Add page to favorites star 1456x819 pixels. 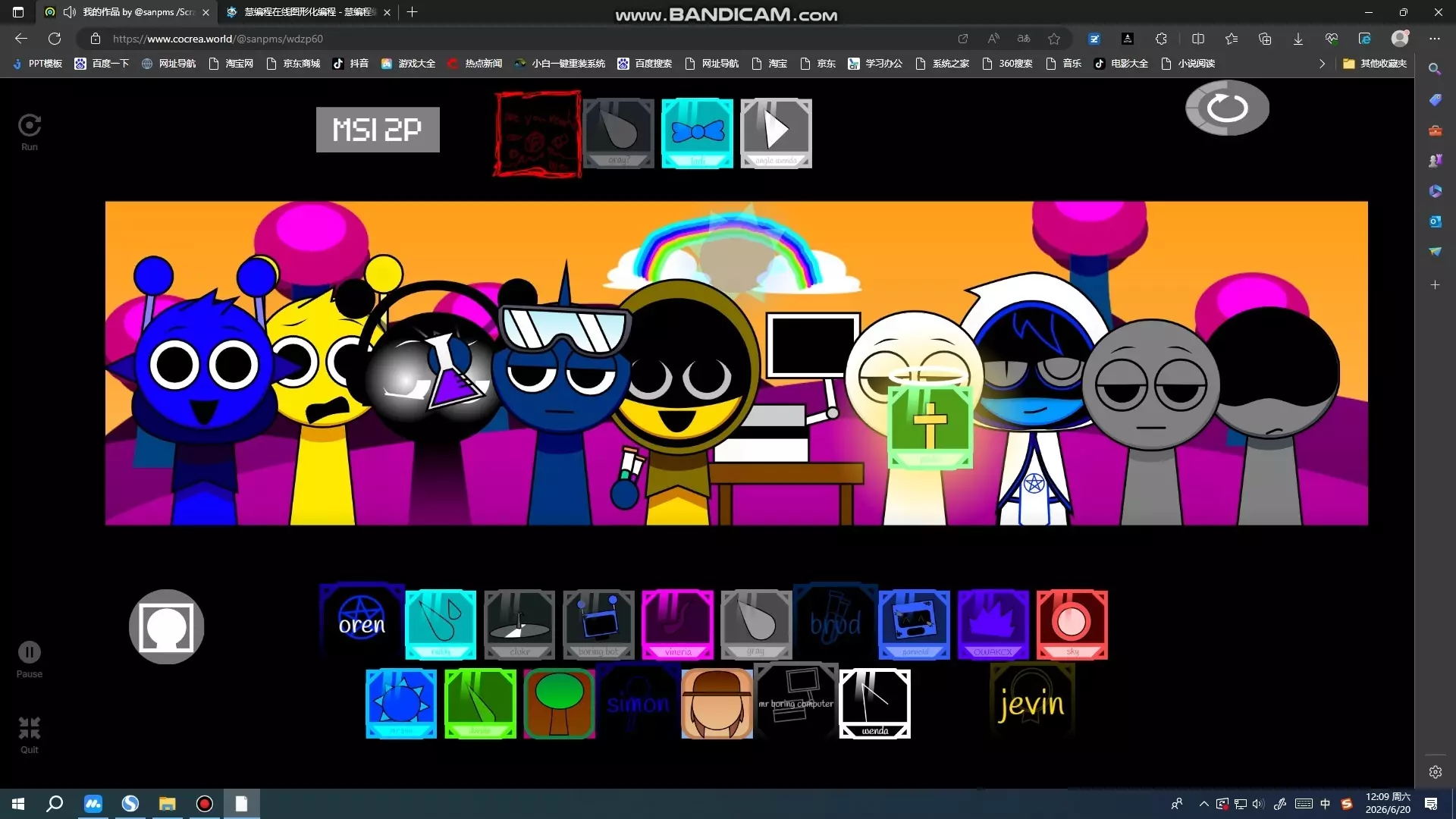[1054, 39]
